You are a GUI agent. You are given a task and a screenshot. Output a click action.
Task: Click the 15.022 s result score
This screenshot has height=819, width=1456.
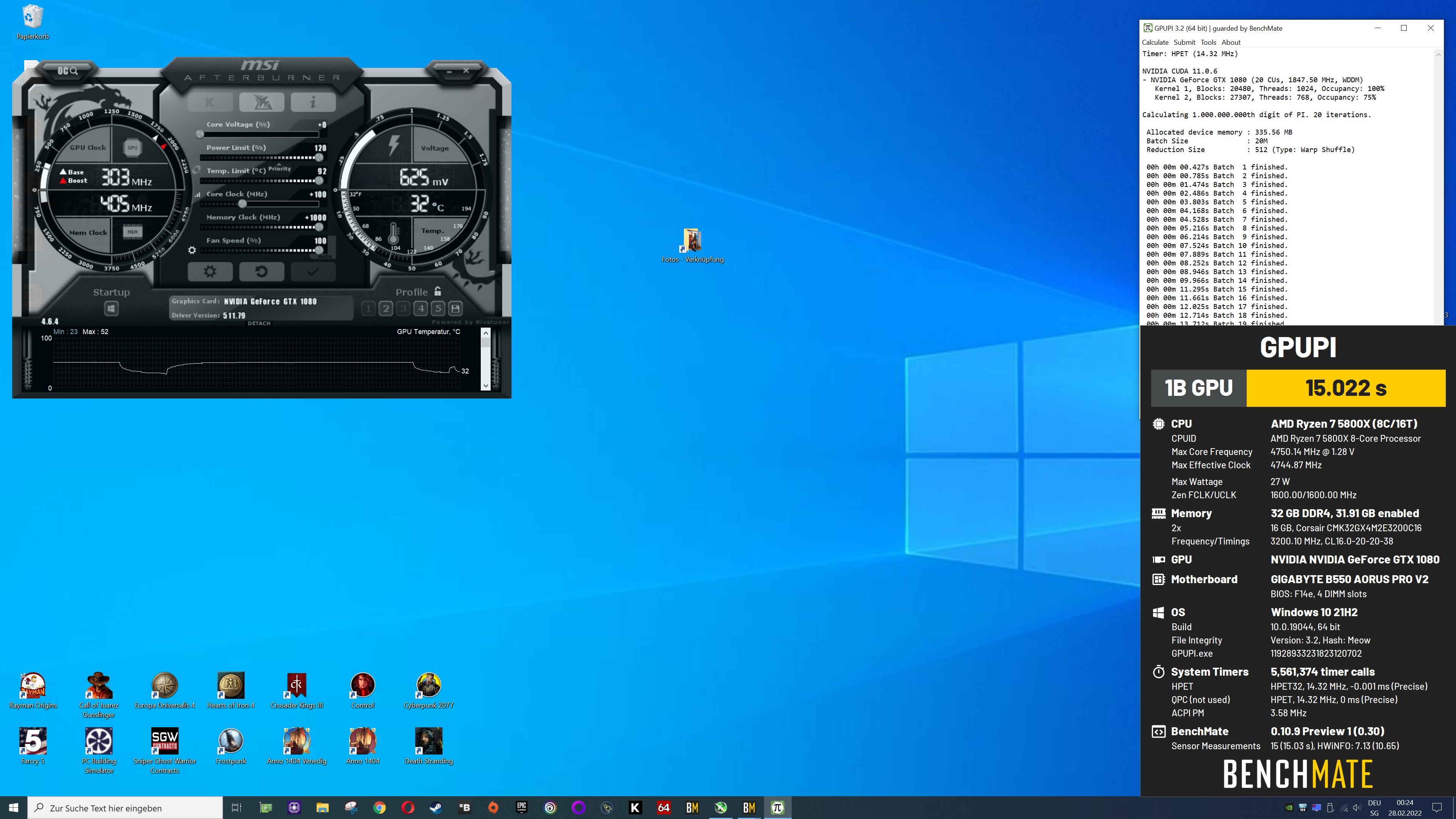pos(1345,388)
